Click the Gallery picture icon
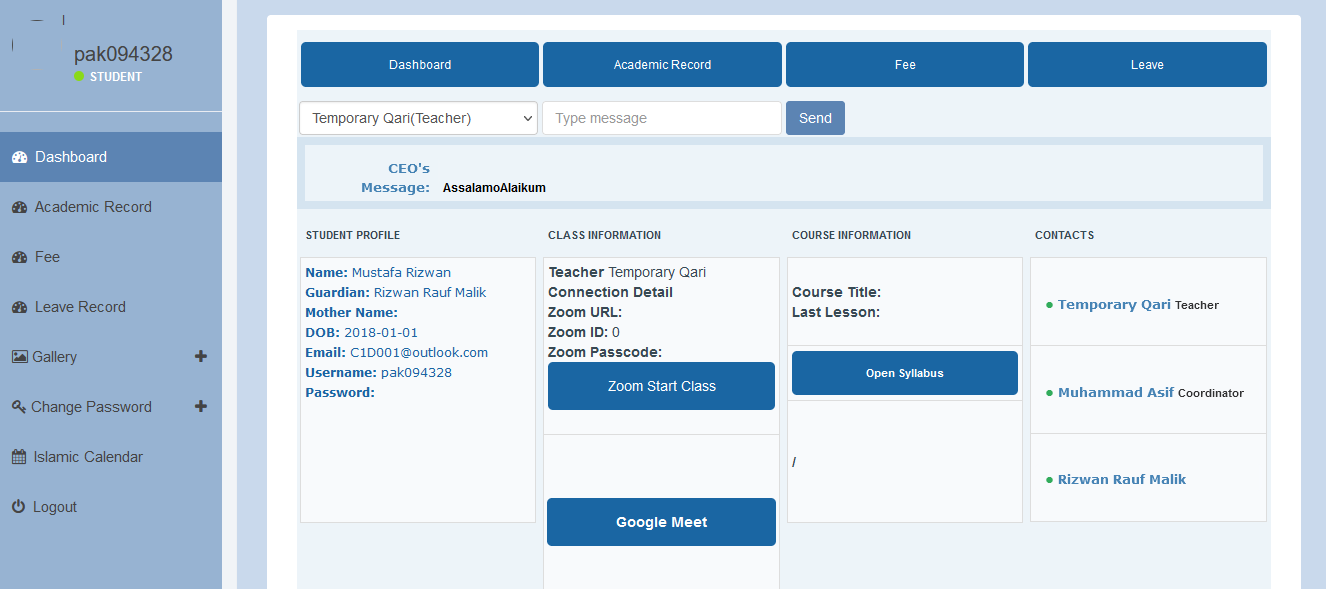This screenshot has width=1326, height=589. click(x=19, y=357)
